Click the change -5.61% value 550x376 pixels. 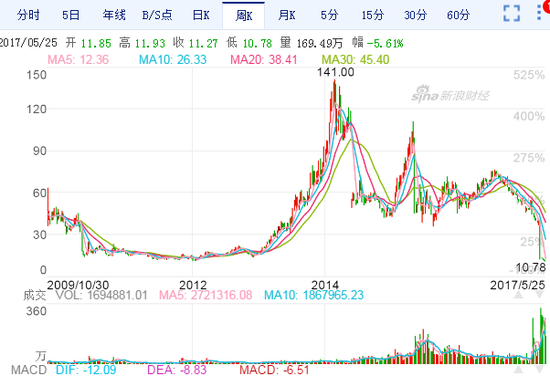(x=385, y=43)
